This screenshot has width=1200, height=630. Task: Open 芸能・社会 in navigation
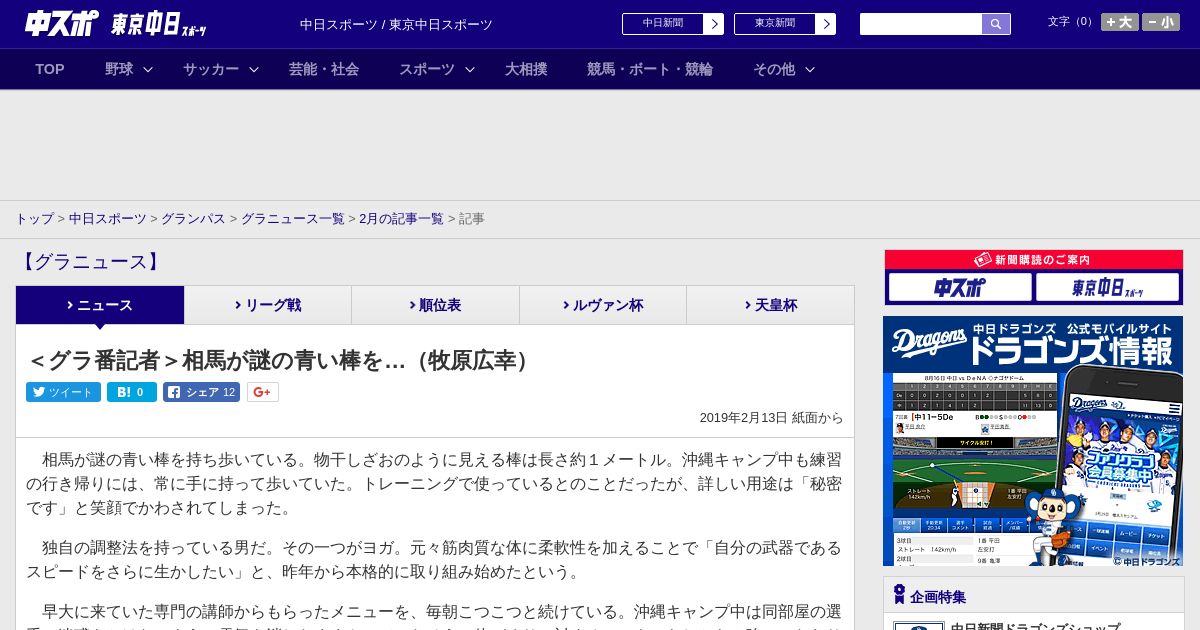tap(324, 69)
